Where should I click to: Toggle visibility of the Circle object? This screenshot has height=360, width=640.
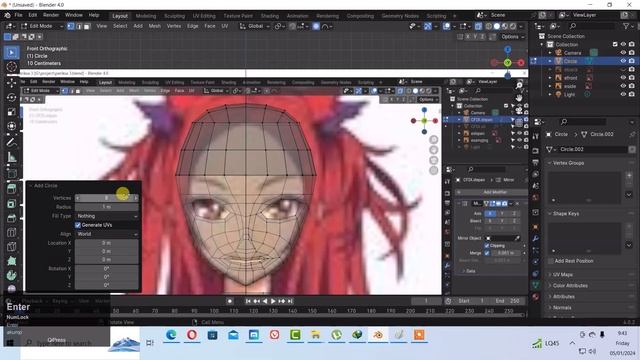(x=623, y=61)
